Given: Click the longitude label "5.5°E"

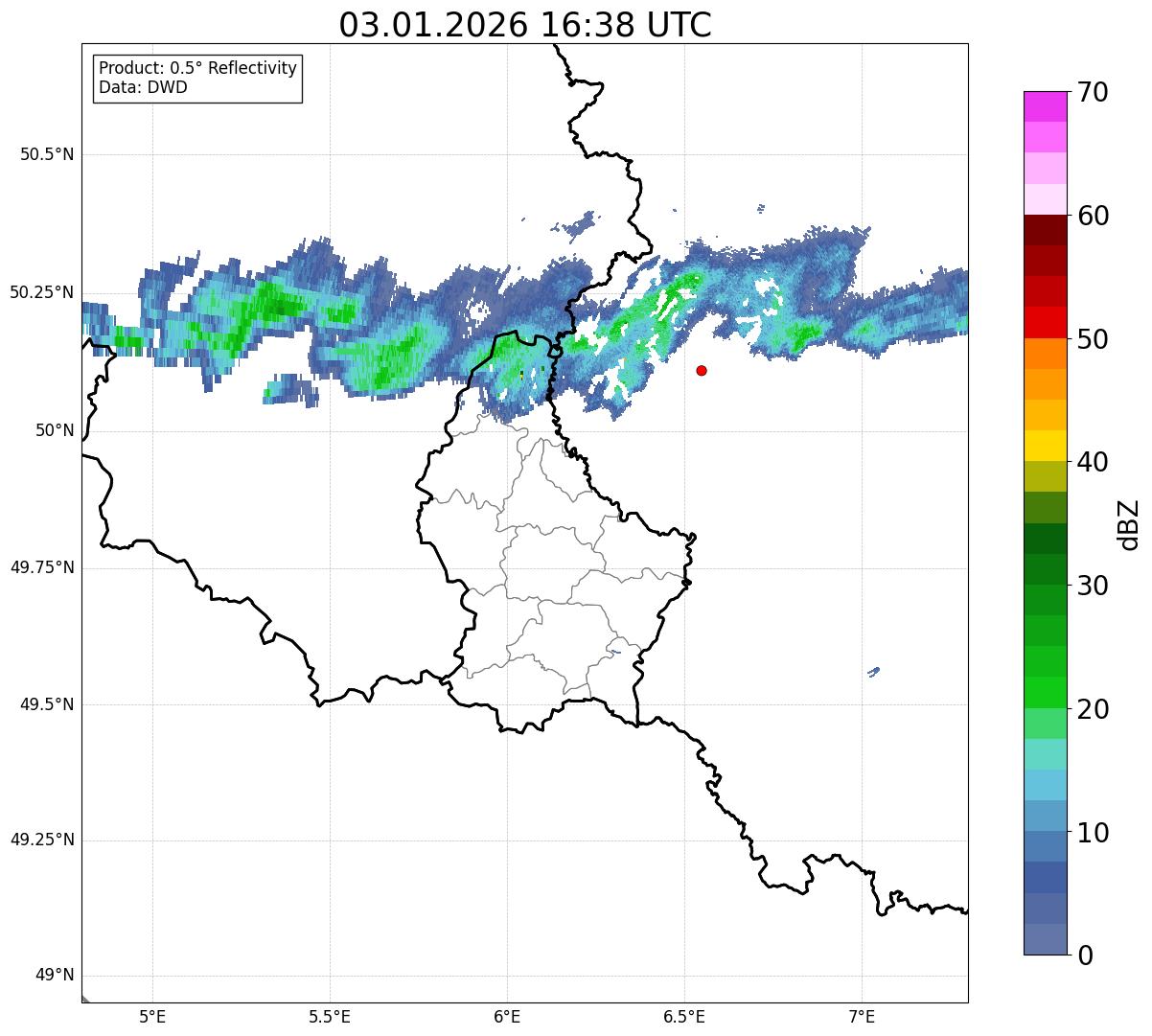Looking at the screenshot, I should click(x=330, y=1016).
